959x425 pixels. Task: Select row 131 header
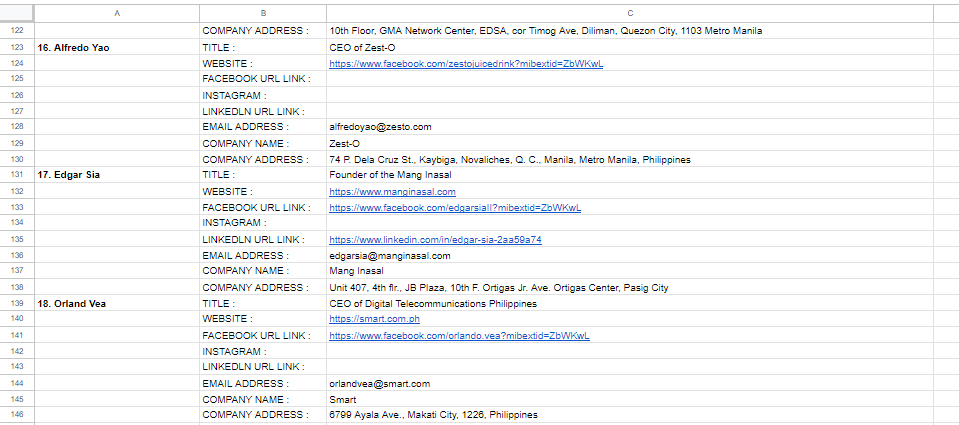17,174
